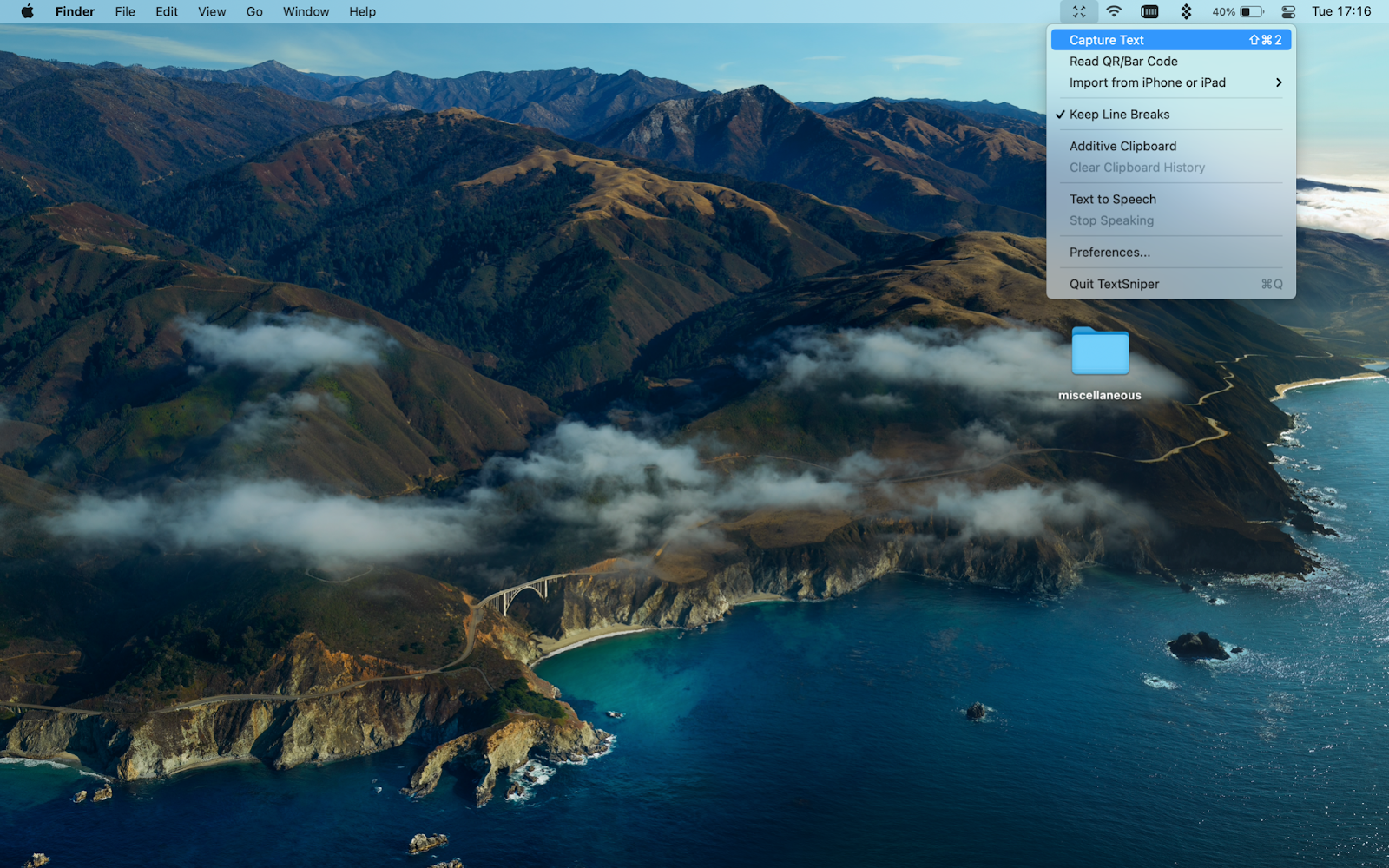The width and height of the screenshot is (1389, 868).
Task: Open the Edit menu
Action: click(x=167, y=11)
